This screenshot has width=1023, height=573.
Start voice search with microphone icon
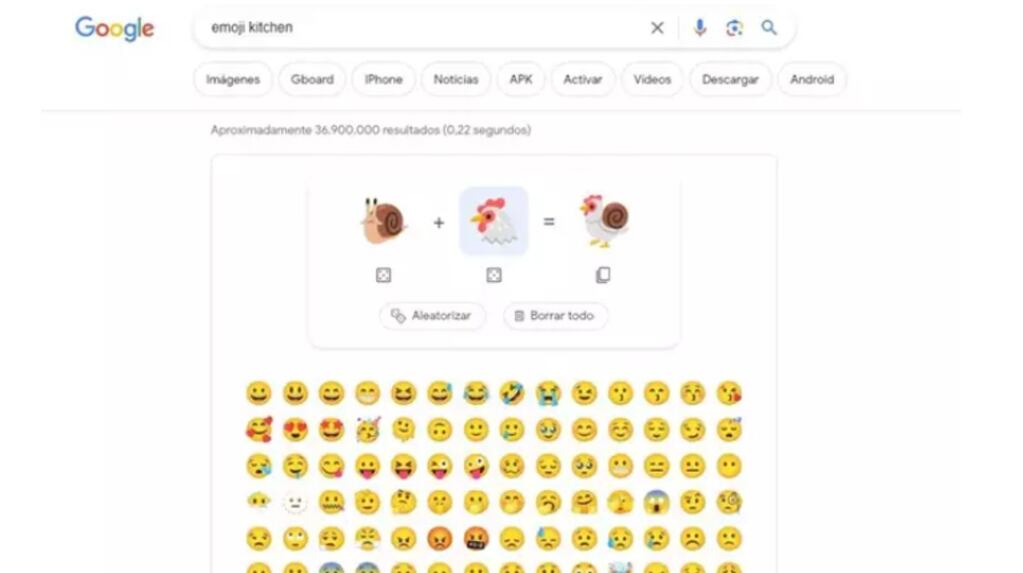699,27
